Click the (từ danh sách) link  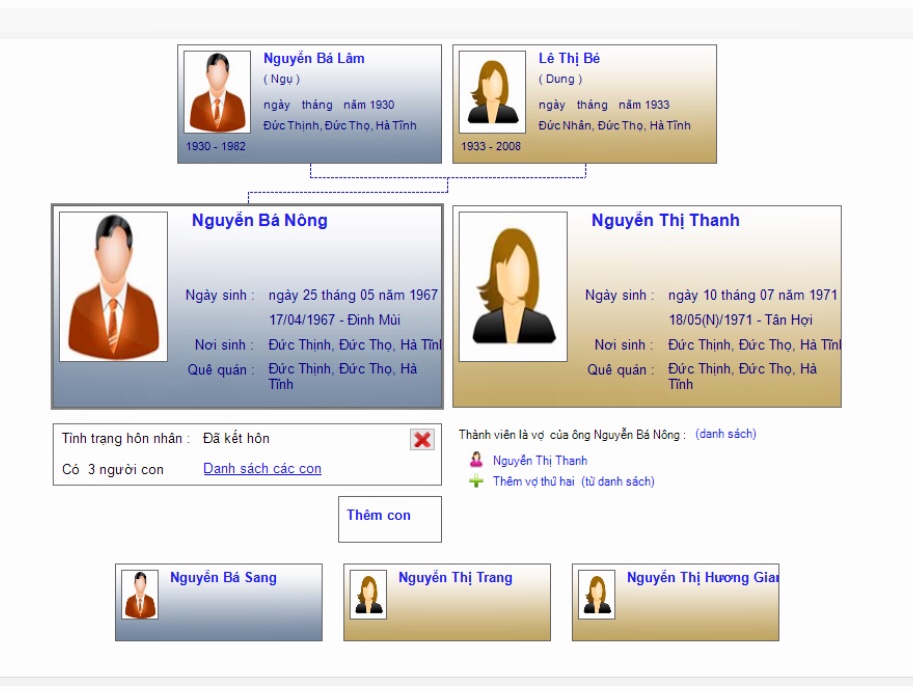pyautogui.click(x=618, y=481)
